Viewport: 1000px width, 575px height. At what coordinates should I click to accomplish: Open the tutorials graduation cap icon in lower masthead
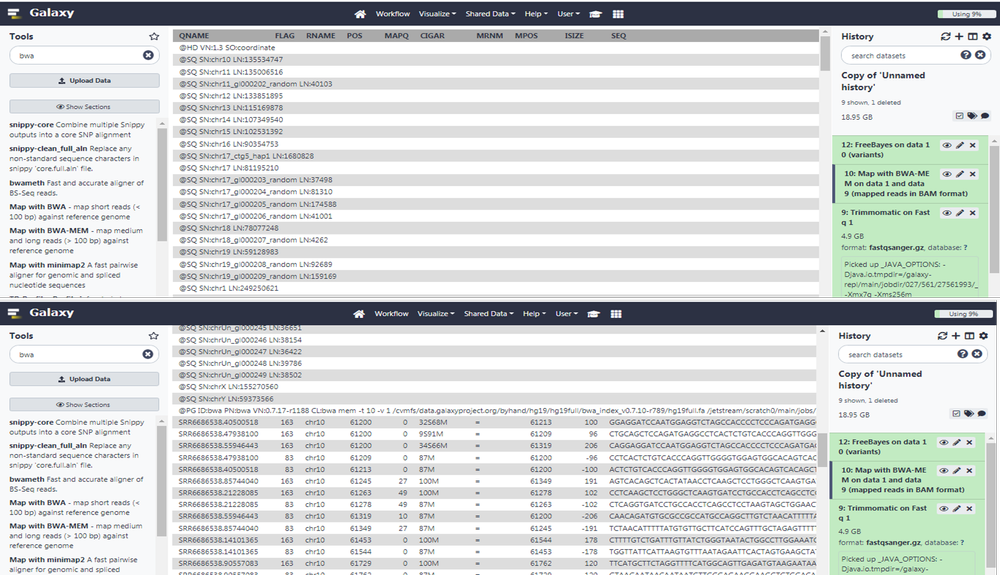(x=593, y=314)
